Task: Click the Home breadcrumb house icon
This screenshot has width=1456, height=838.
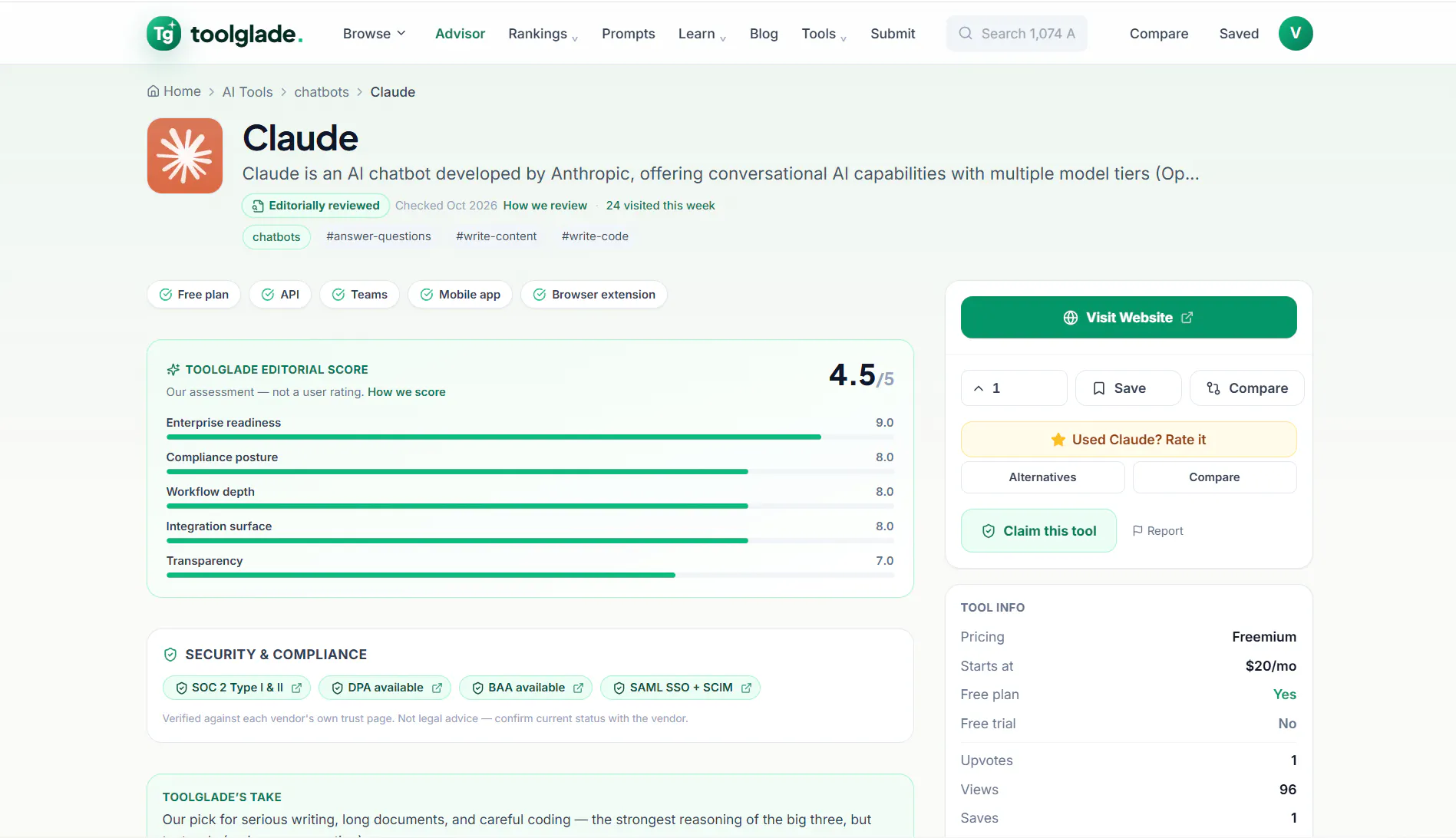Action: [x=154, y=91]
